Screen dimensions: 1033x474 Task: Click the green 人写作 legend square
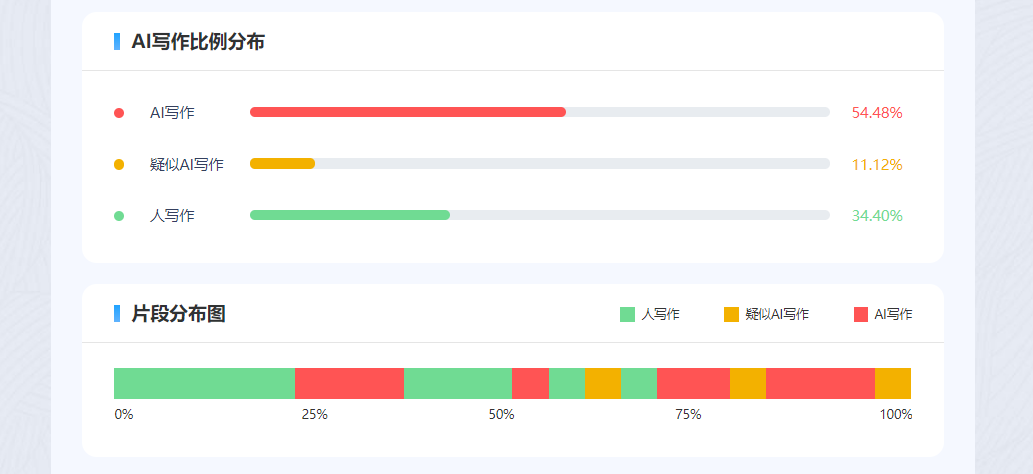tap(628, 314)
